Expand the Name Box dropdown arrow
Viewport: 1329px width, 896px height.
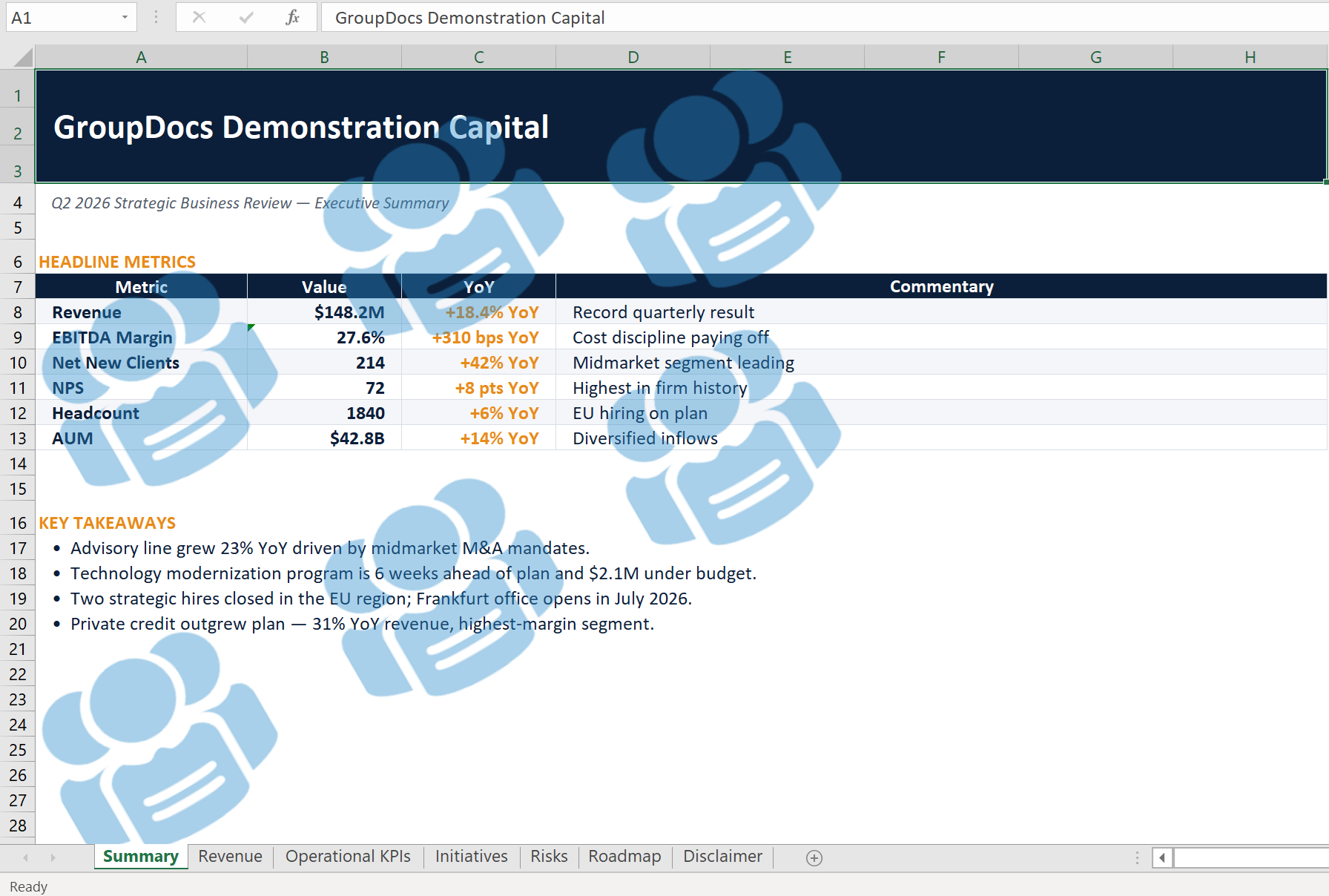pos(125,18)
